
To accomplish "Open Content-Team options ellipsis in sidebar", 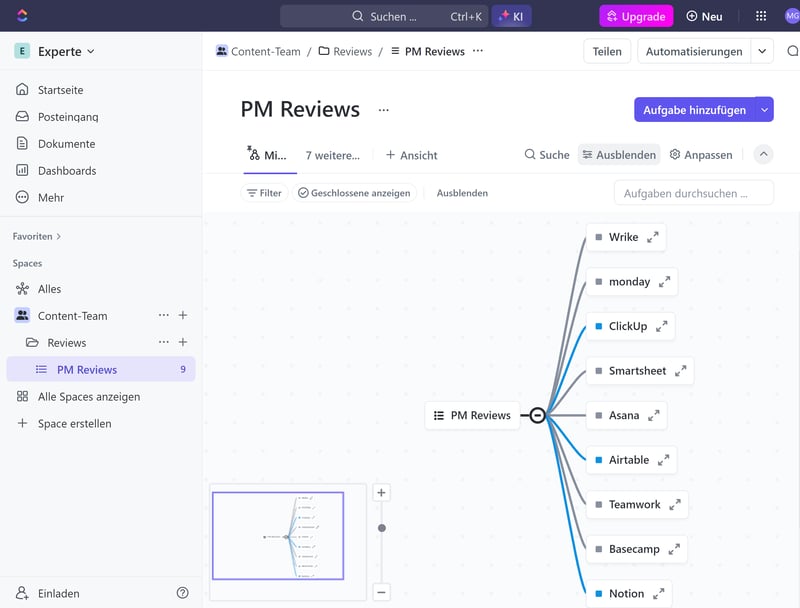I will (163, 315).
